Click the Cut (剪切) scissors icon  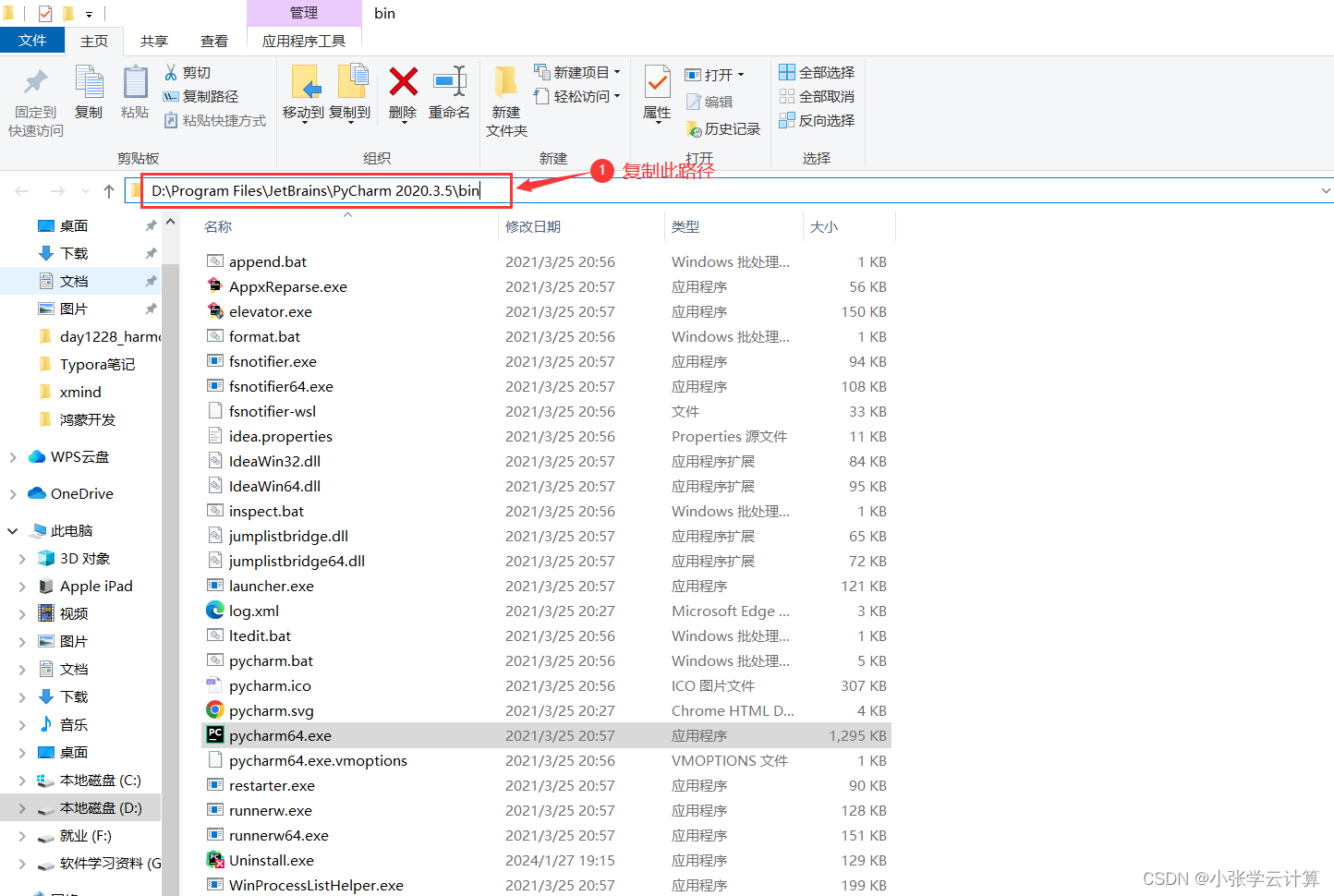click(171, 72)
